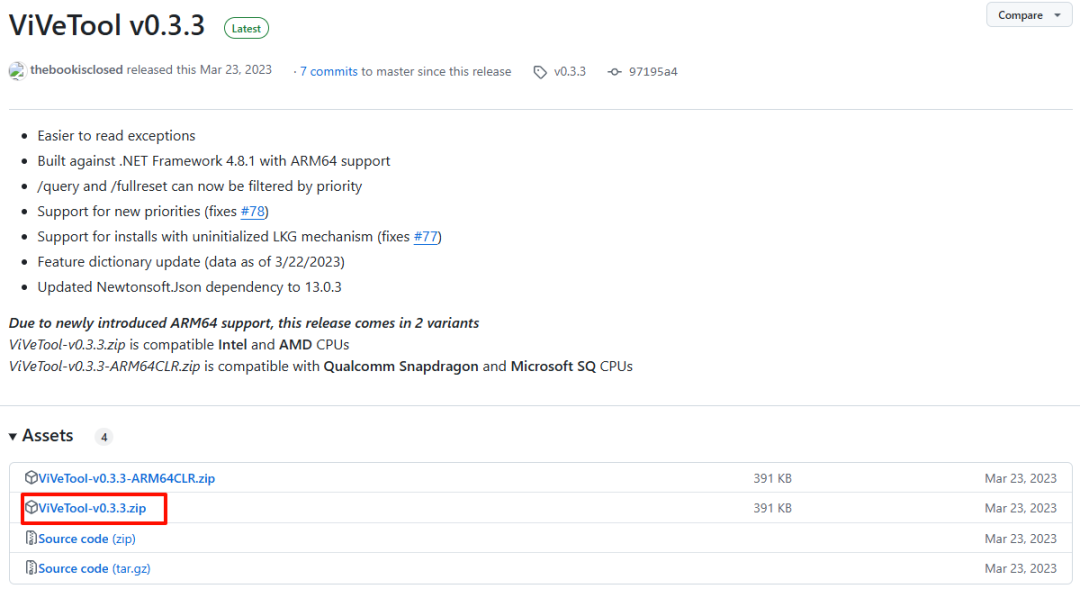This screenshot has width=1080, height=598.
Task: Open issue #77 link
Action: [x=426, y=237]
